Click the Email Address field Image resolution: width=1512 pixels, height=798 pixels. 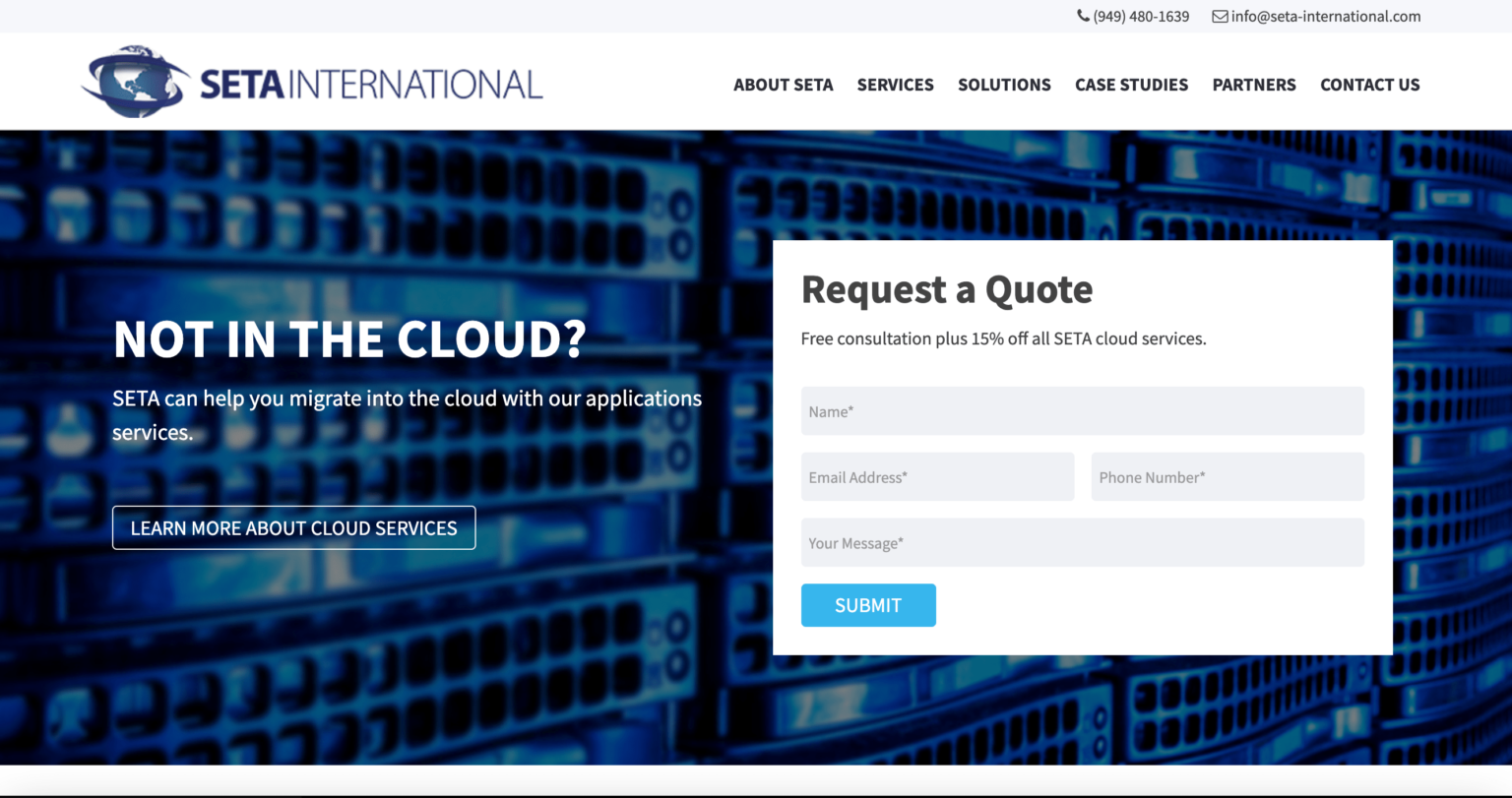tap(937, 476)
